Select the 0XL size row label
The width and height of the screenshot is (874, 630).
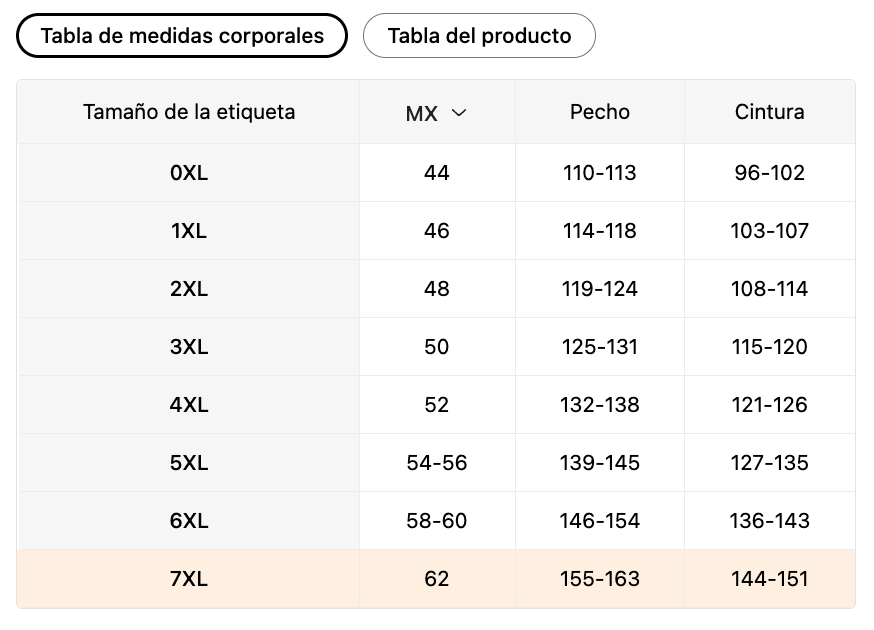189,173
